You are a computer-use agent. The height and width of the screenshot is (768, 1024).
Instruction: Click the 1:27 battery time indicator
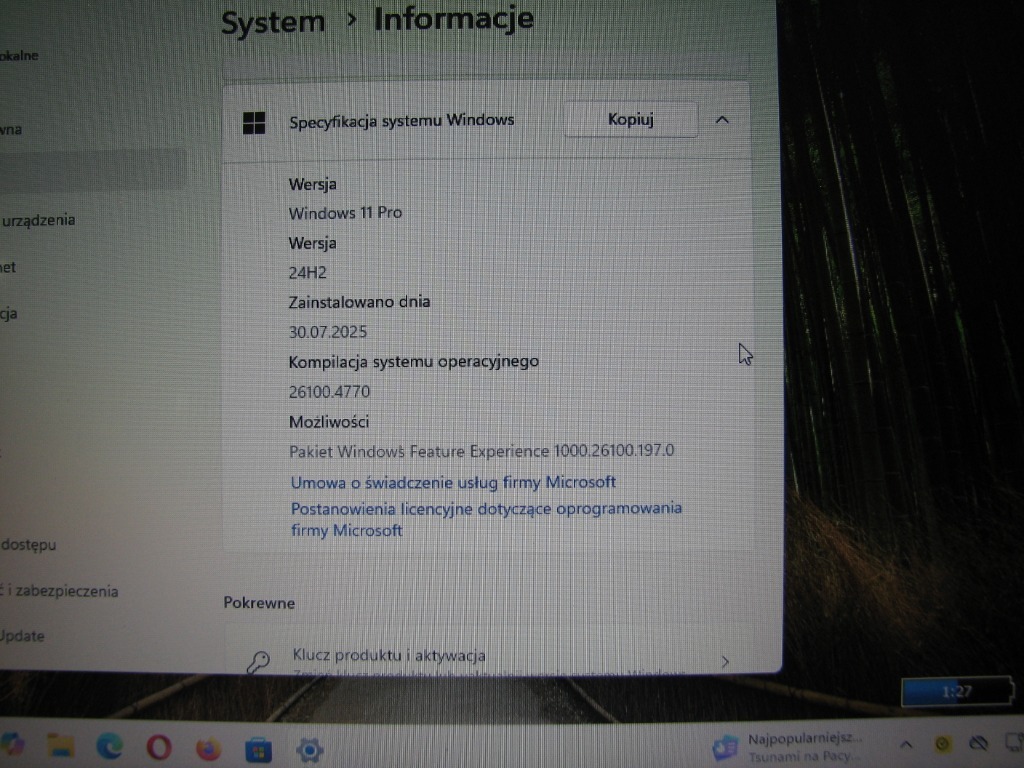(957, 692)
